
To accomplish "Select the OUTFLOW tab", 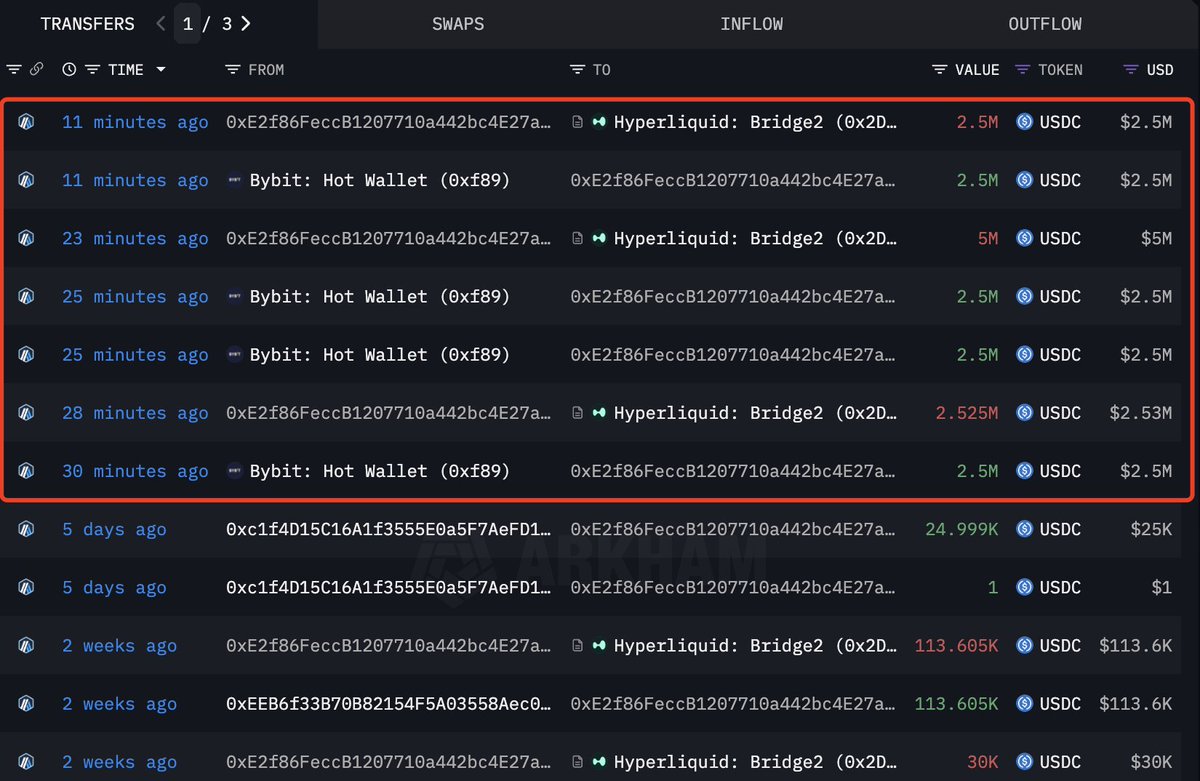I will pyautogui.click(x=1045, y=24).
